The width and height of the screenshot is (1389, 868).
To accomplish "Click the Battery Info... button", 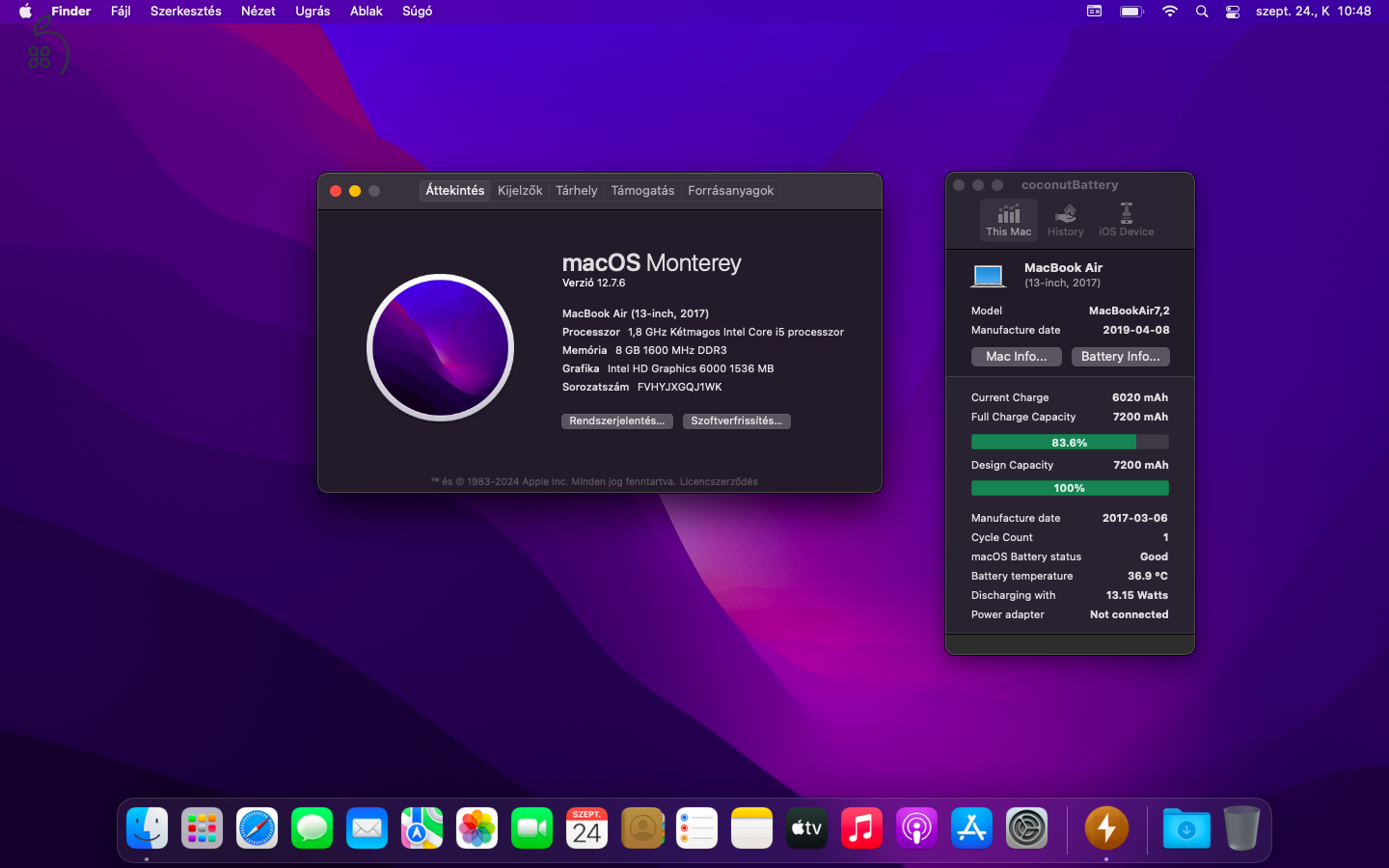I will [1121, 357].
